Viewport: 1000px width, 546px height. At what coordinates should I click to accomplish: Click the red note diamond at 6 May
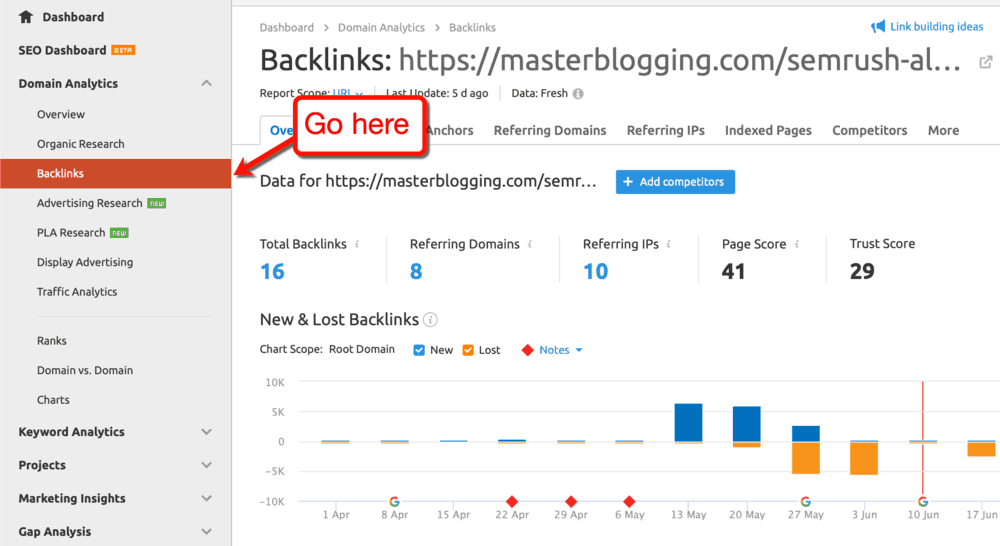click(629, 502)
